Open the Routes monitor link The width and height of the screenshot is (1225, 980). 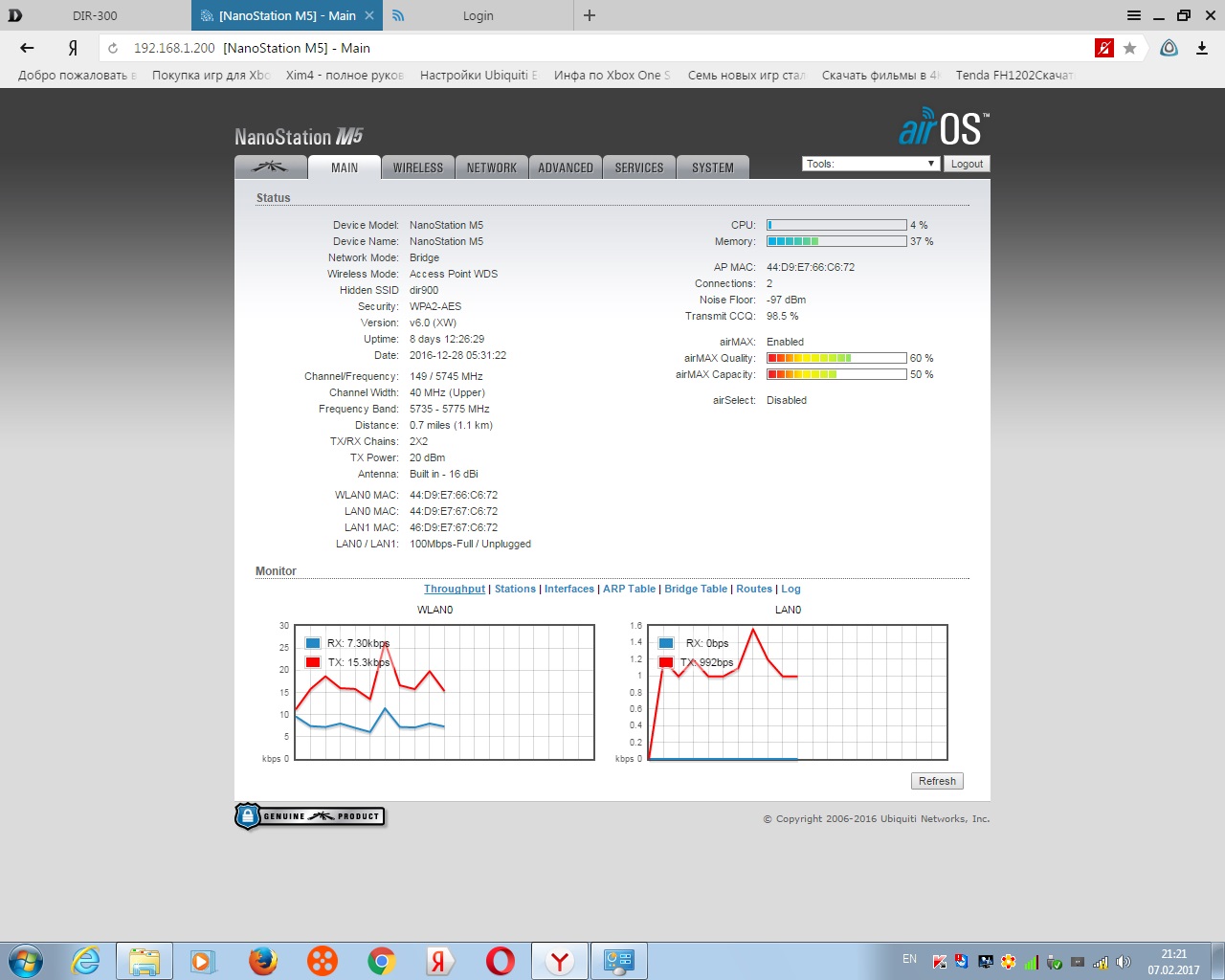pos(754,589)
